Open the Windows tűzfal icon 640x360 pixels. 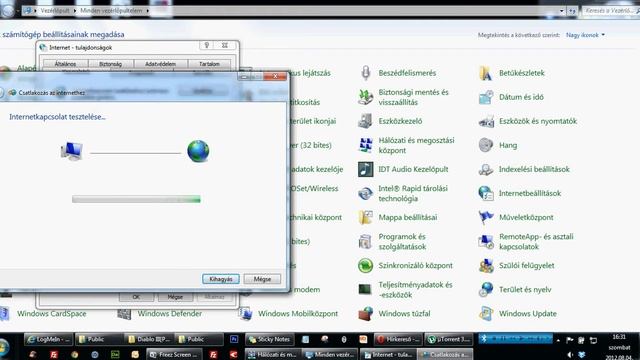coord(366,314)
